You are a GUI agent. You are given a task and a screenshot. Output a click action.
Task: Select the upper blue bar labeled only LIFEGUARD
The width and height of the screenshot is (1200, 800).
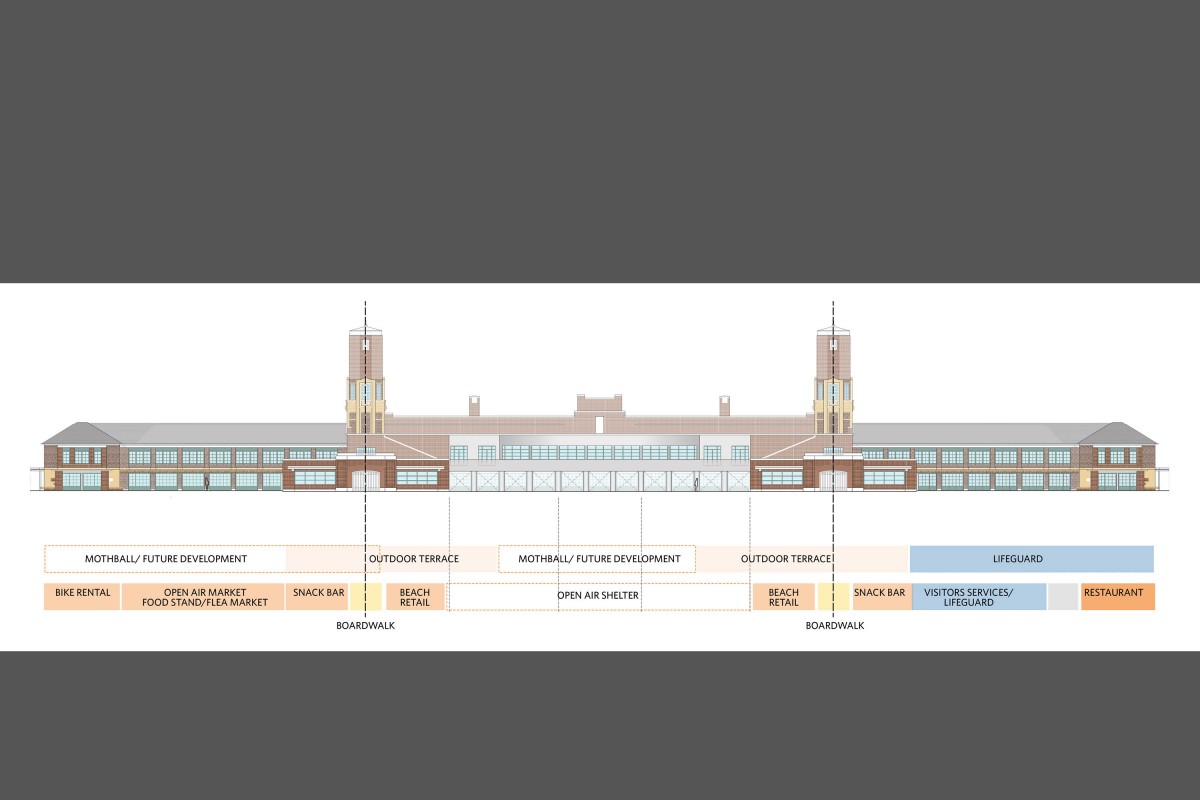pyautogui.click(x=1032, y=559)
